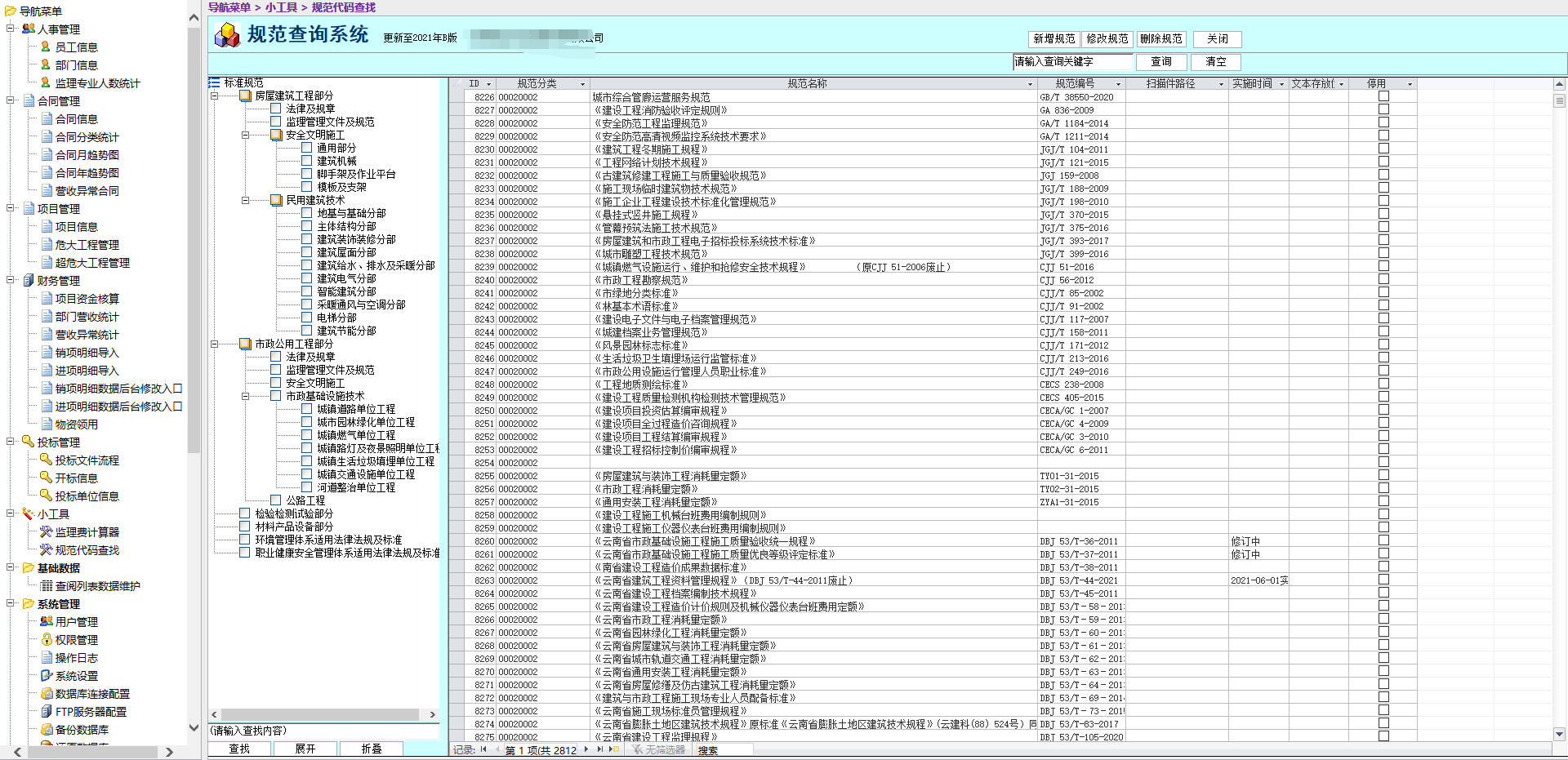This screenshot has width=1568, height=760.
Task: Click the 系统设置 icon
Action: click(x=47, y=675)
